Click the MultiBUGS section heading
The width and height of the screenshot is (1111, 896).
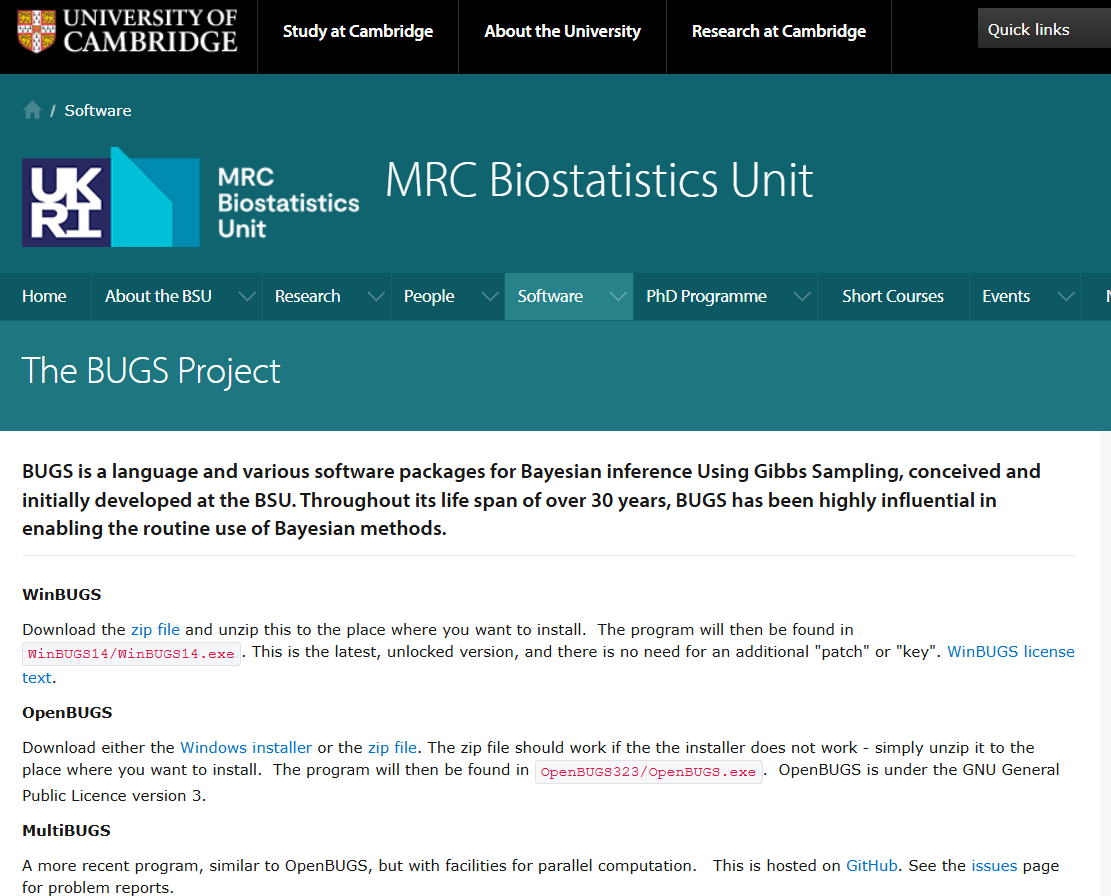click(x=67, y=830)
